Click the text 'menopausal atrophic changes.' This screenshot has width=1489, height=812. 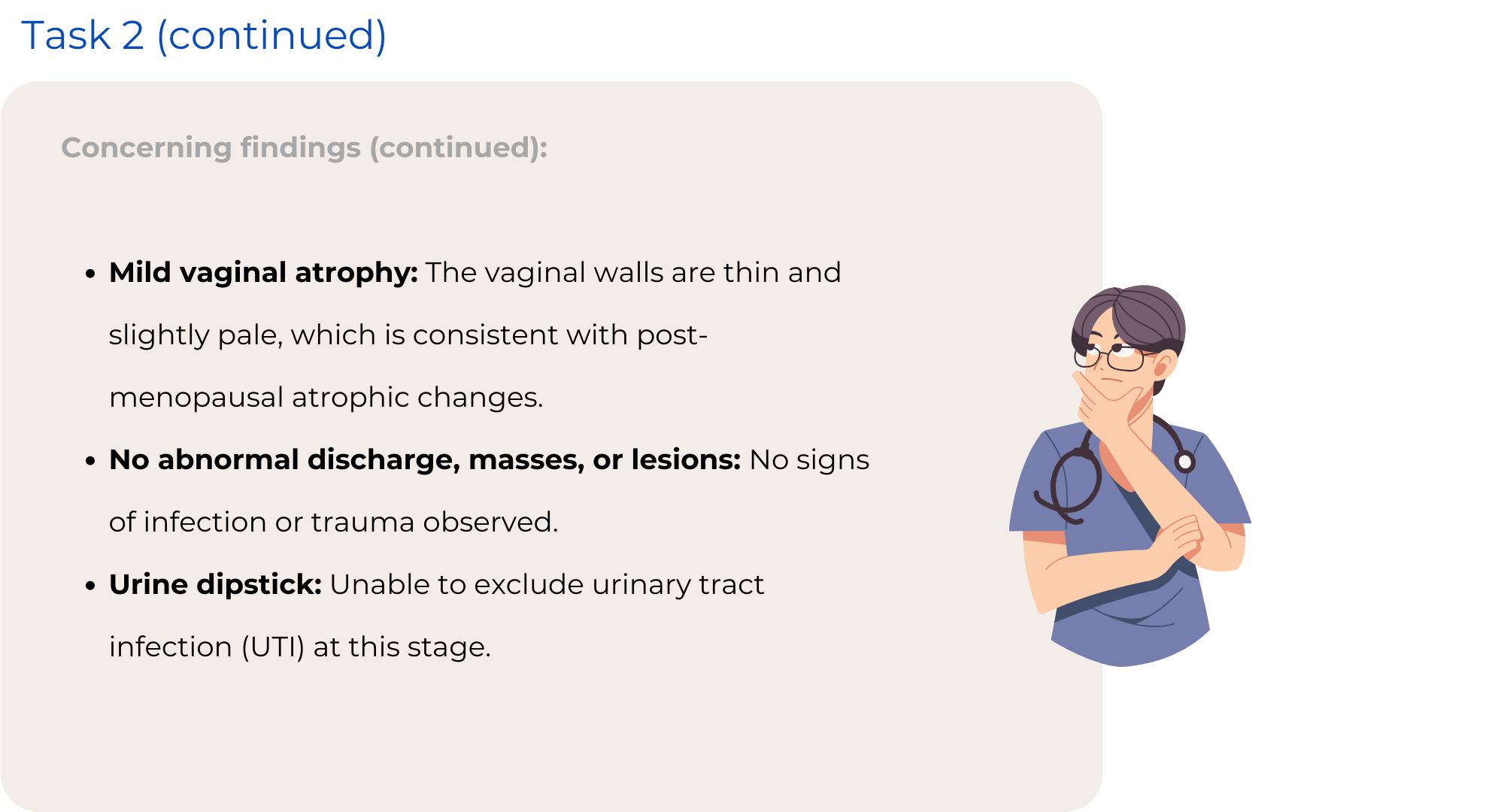[x=326, y=397]
